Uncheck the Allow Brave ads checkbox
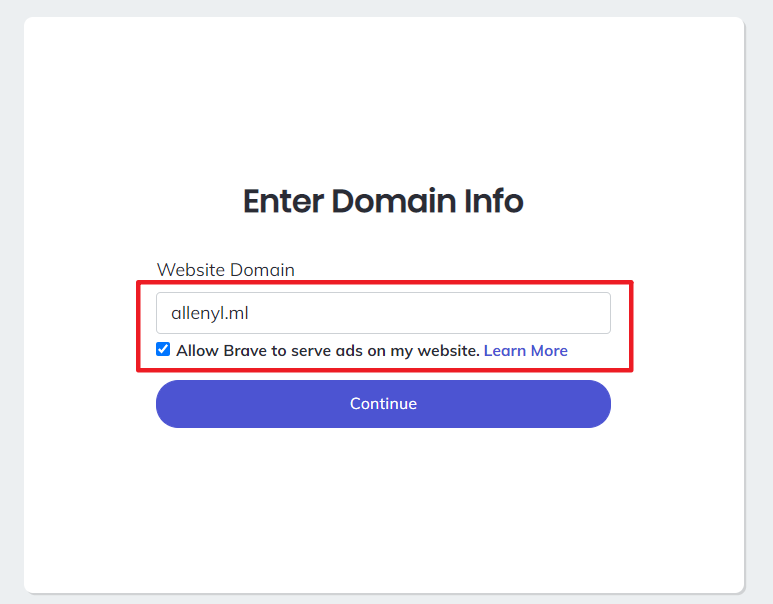 (x=163, y=349)
